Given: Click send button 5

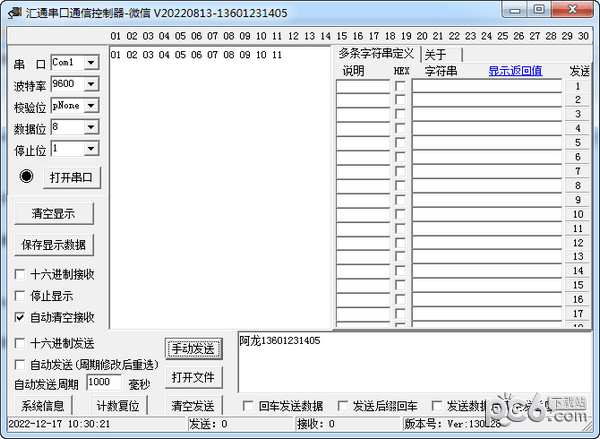Looking at the screenshot, I should (x=577, y=143).
